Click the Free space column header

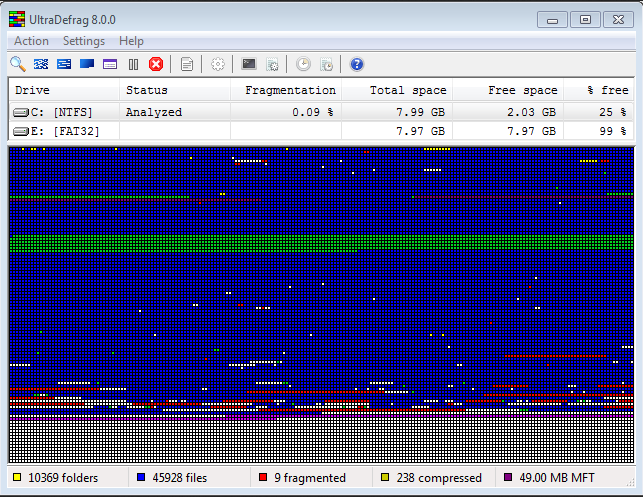click(x=508, y=90)
